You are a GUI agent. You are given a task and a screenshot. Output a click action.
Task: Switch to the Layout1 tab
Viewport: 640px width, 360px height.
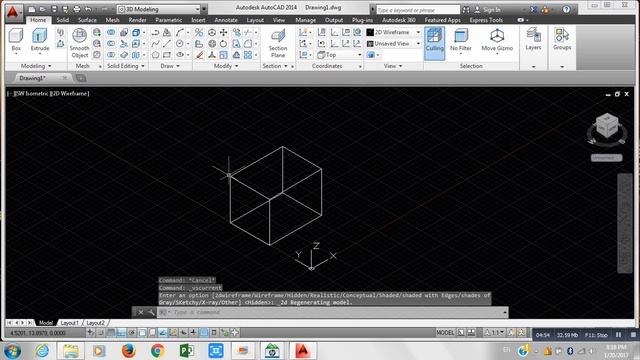[x=69, y=323]
